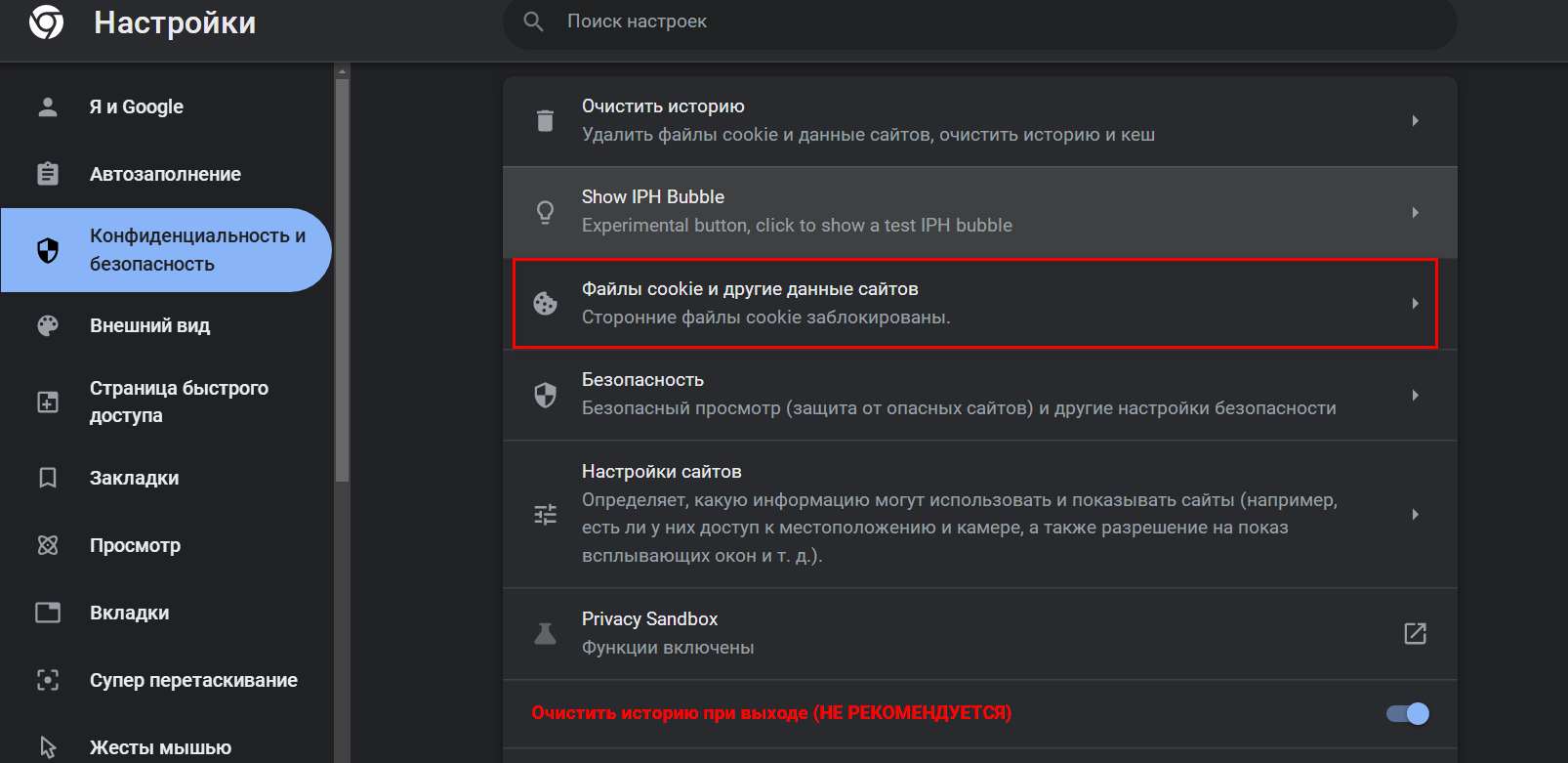Select Конфиденциальность и безопасность in sidebar
This screenshot has height=763, width=1568.
coord(166,250)
